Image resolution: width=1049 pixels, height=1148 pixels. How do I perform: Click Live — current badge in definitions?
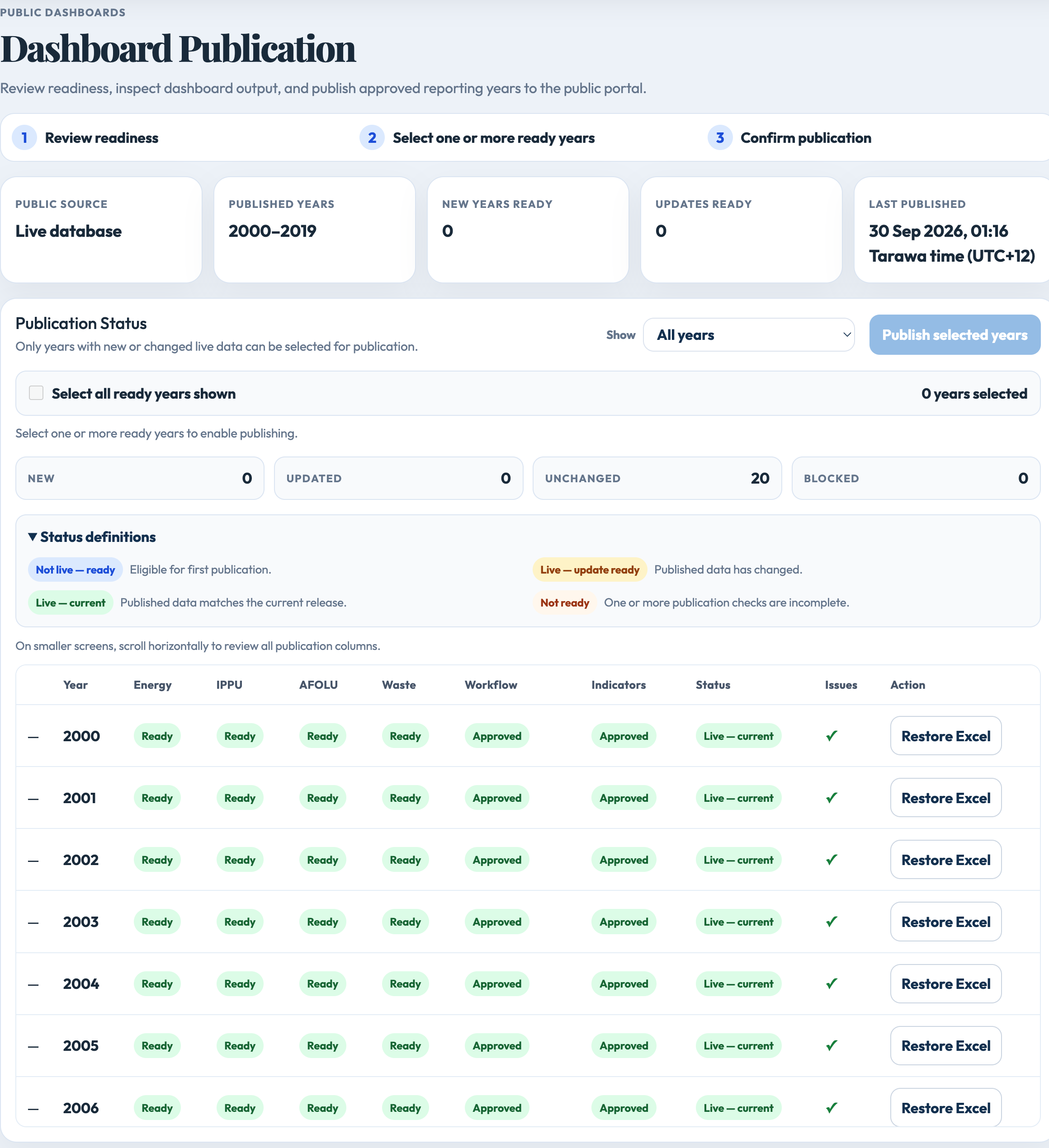point(71,602)
